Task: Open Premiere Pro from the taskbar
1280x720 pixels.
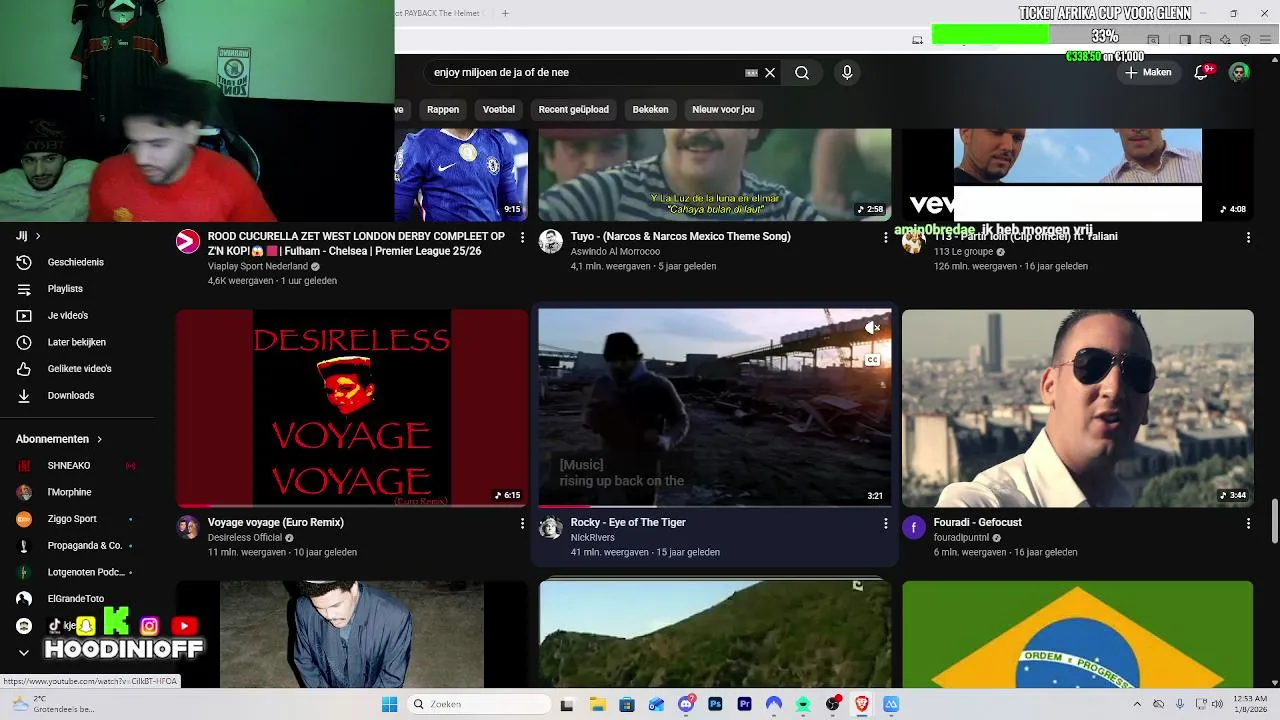Action: 744,704
